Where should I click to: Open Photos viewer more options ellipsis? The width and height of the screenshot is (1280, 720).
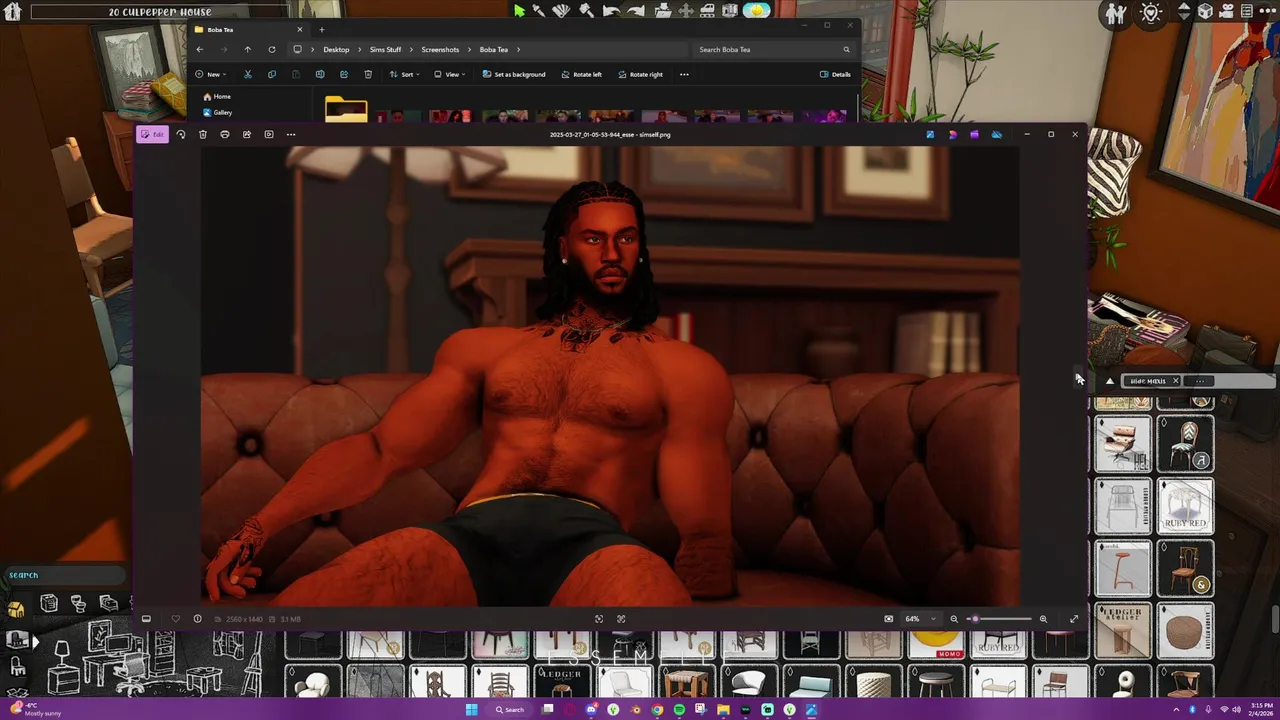[x=291, y=134]
